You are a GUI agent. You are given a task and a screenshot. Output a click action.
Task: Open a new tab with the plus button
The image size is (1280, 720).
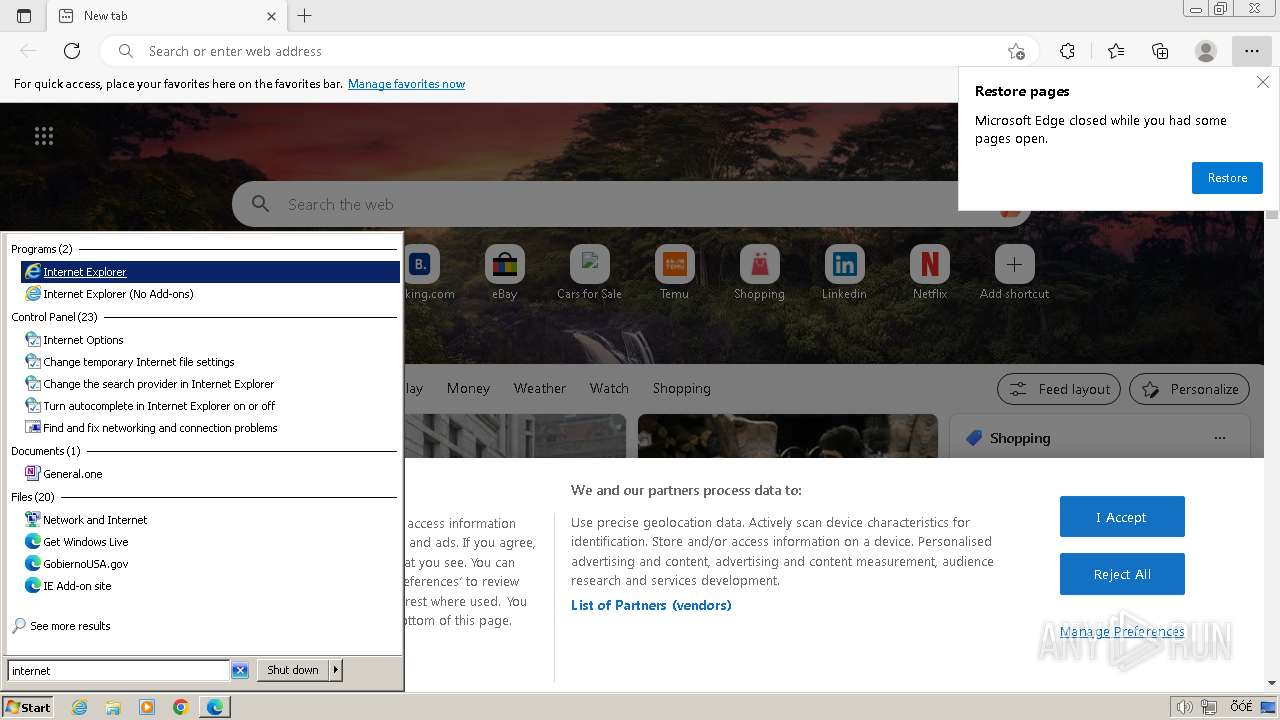[305, 16]
